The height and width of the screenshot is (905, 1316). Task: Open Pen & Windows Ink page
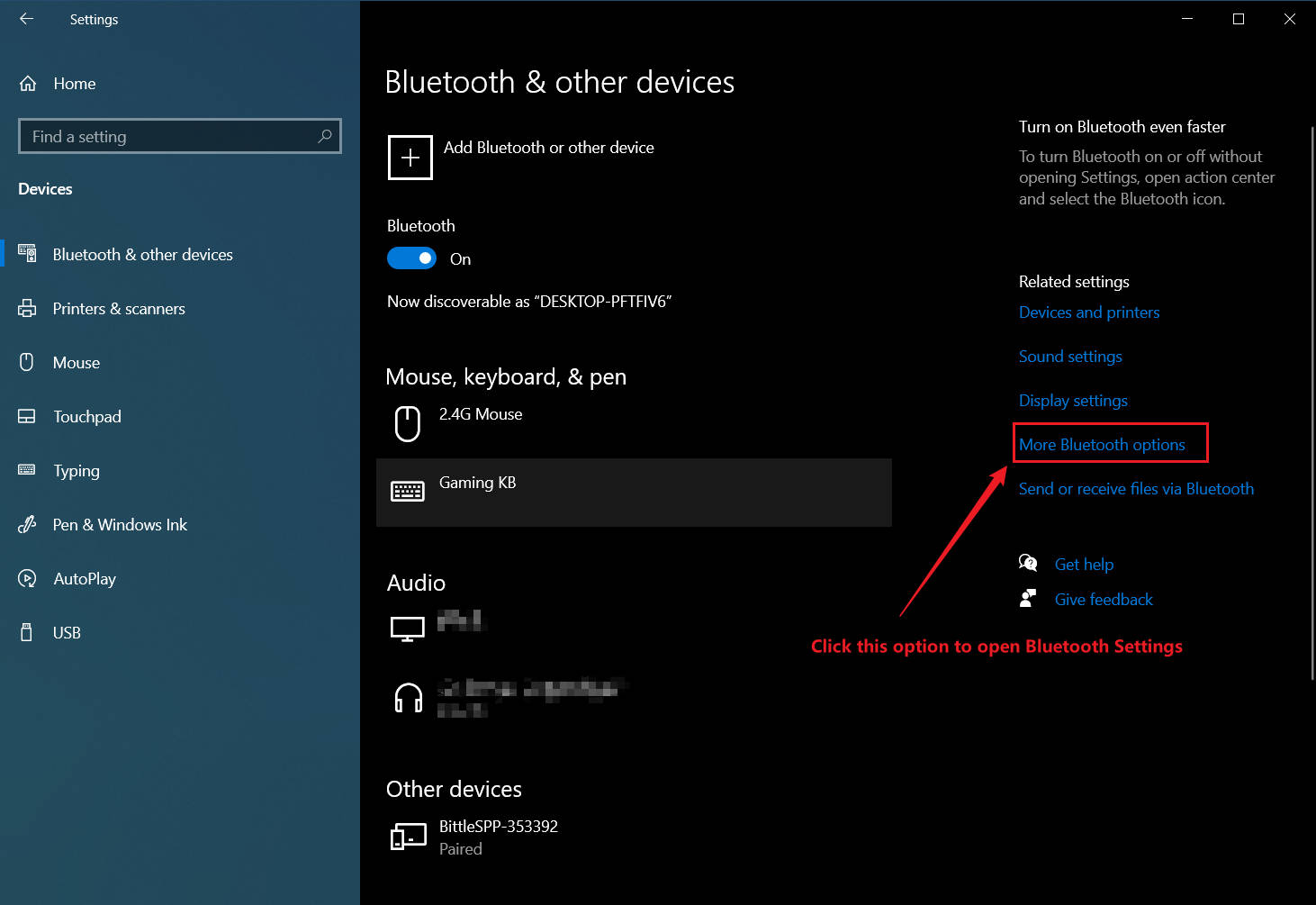(x=120, y=525)
